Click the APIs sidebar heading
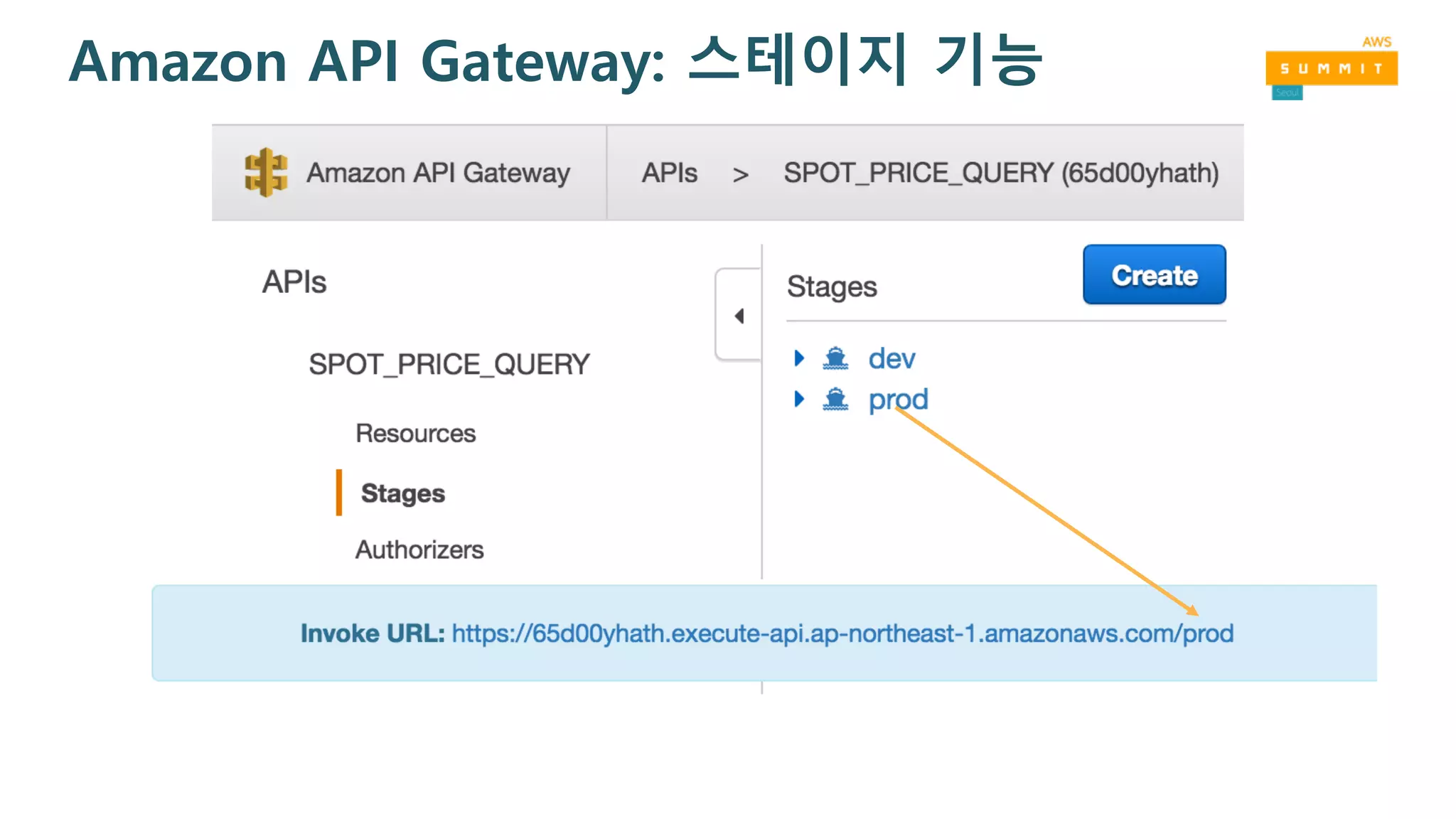The width and height of the screenshot is (1456, 819). pyautogui.click(x=294, y=282)
